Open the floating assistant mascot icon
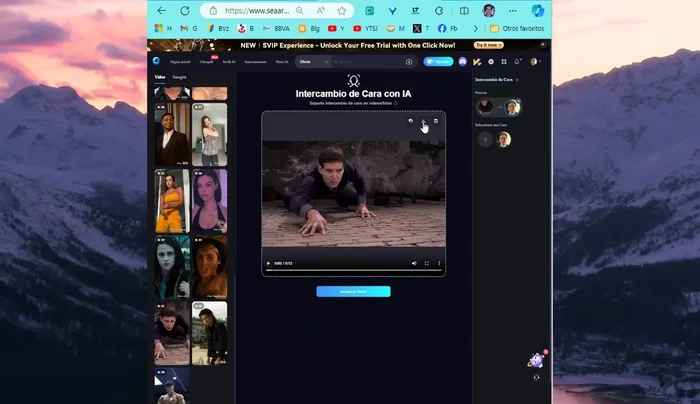700x404 pixels. [x=536, y=360]
